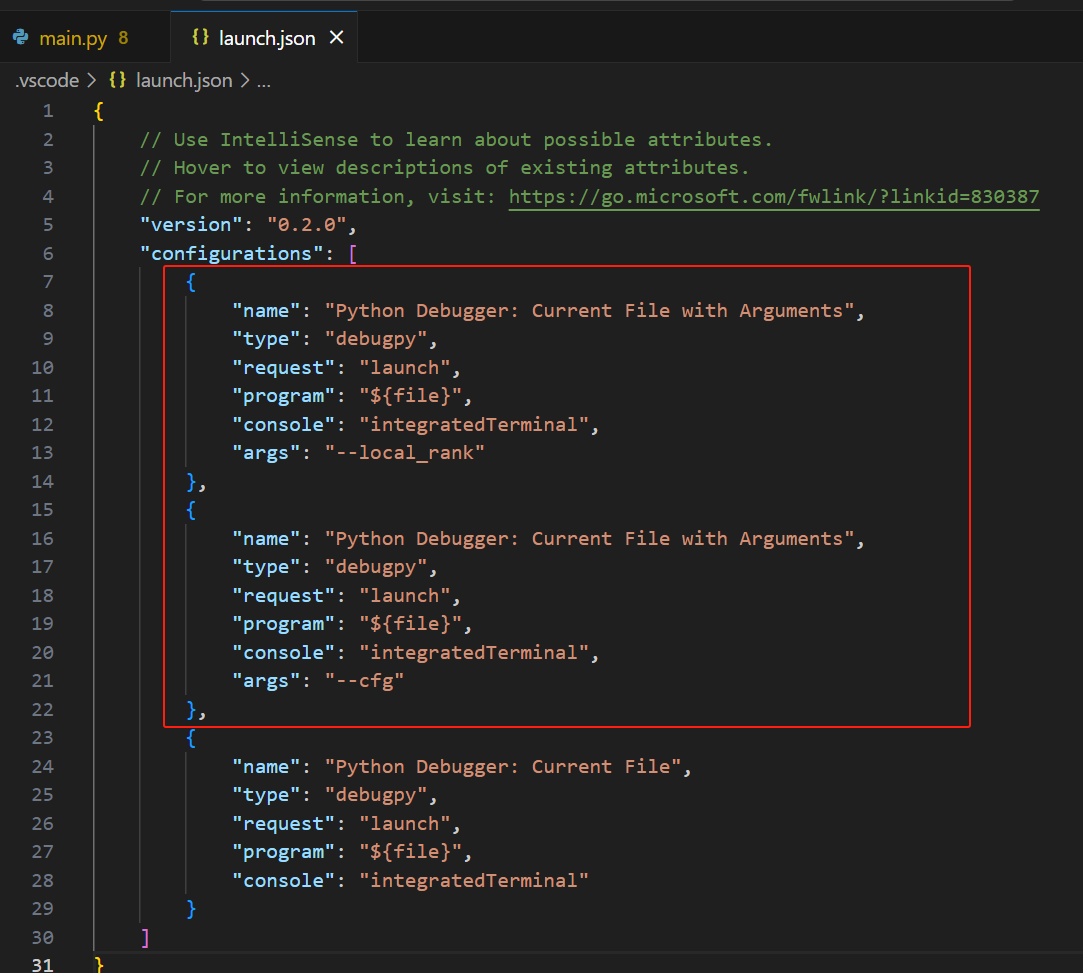This screenshot has width=1083, height=973.
Task: Open the launch.json breadcrumb dropdown
Action: coord(183,81)
